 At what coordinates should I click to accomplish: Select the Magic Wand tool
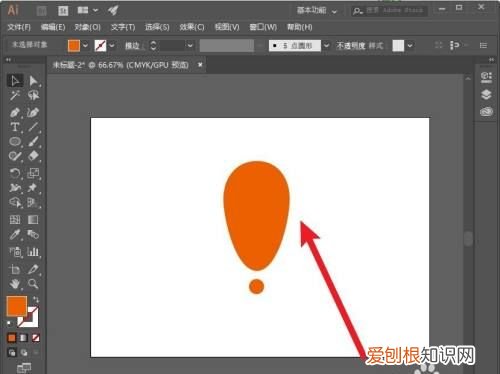(15, 95)
